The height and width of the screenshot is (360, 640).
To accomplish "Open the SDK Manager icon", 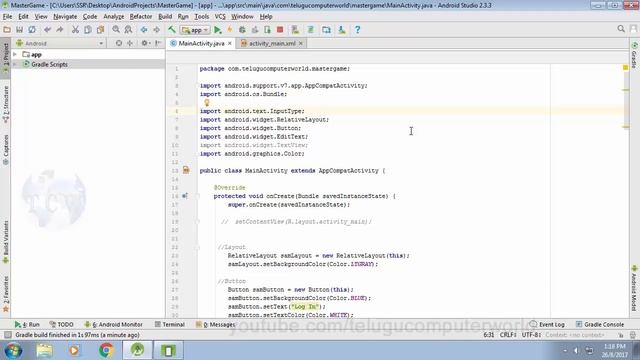I will tap(342, 30).
